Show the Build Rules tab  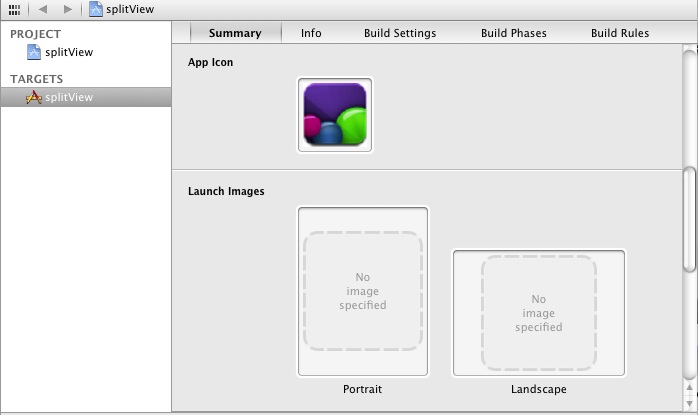click(x=619, y=33)
